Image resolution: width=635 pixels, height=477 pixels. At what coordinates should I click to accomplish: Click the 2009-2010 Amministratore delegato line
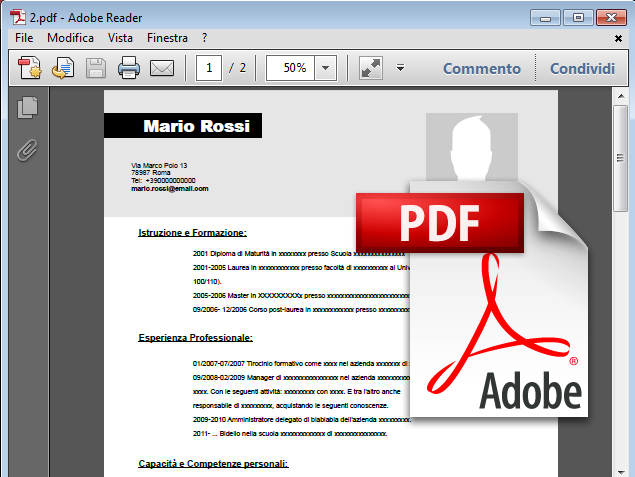coord(301,420)
